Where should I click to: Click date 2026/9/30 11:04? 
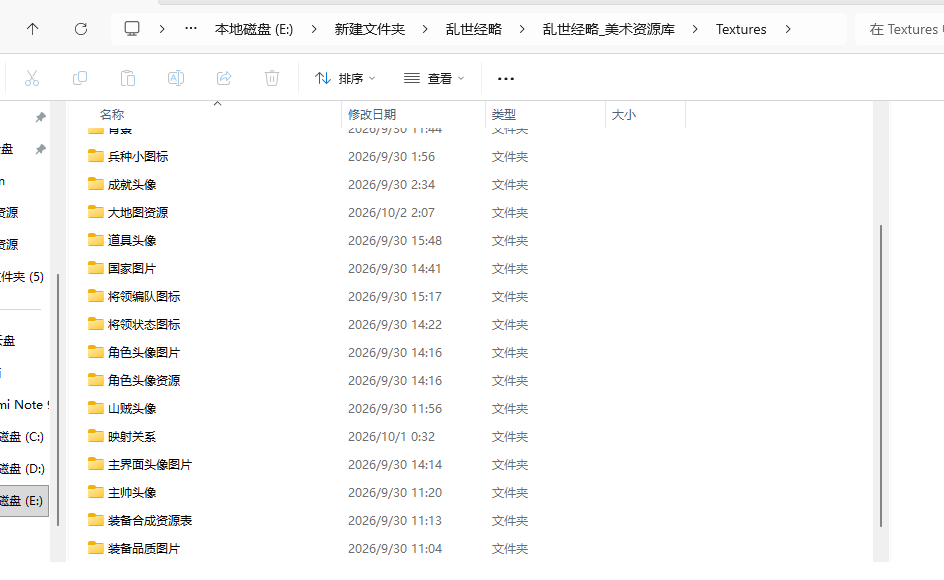395,549
